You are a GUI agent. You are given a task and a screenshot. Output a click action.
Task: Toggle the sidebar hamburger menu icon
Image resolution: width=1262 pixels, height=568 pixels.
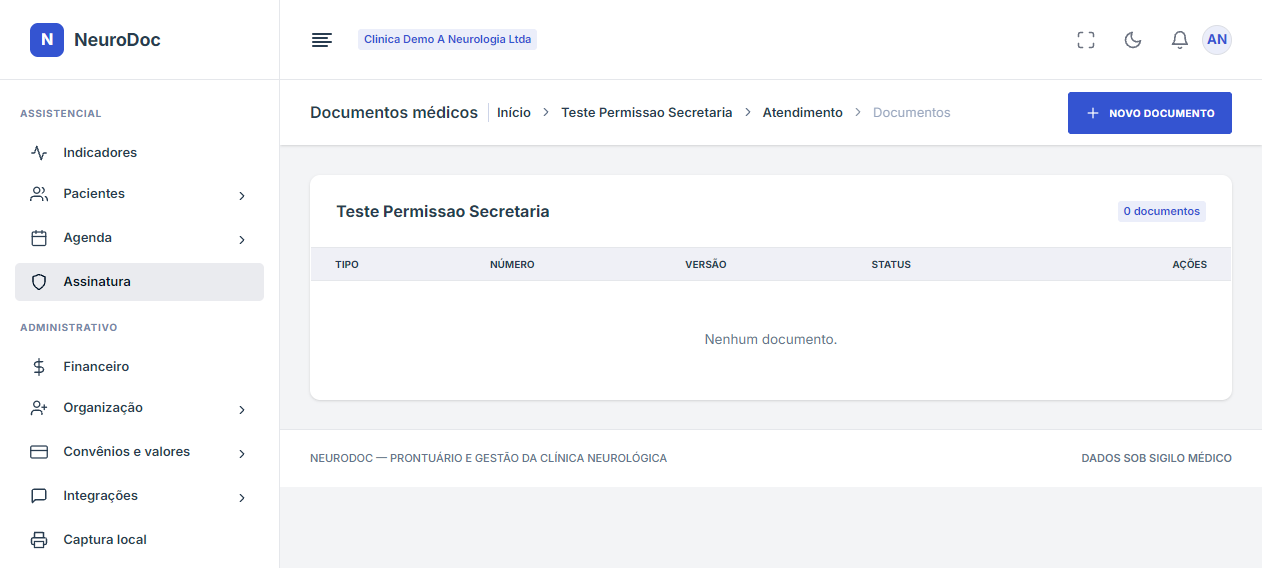322,40
